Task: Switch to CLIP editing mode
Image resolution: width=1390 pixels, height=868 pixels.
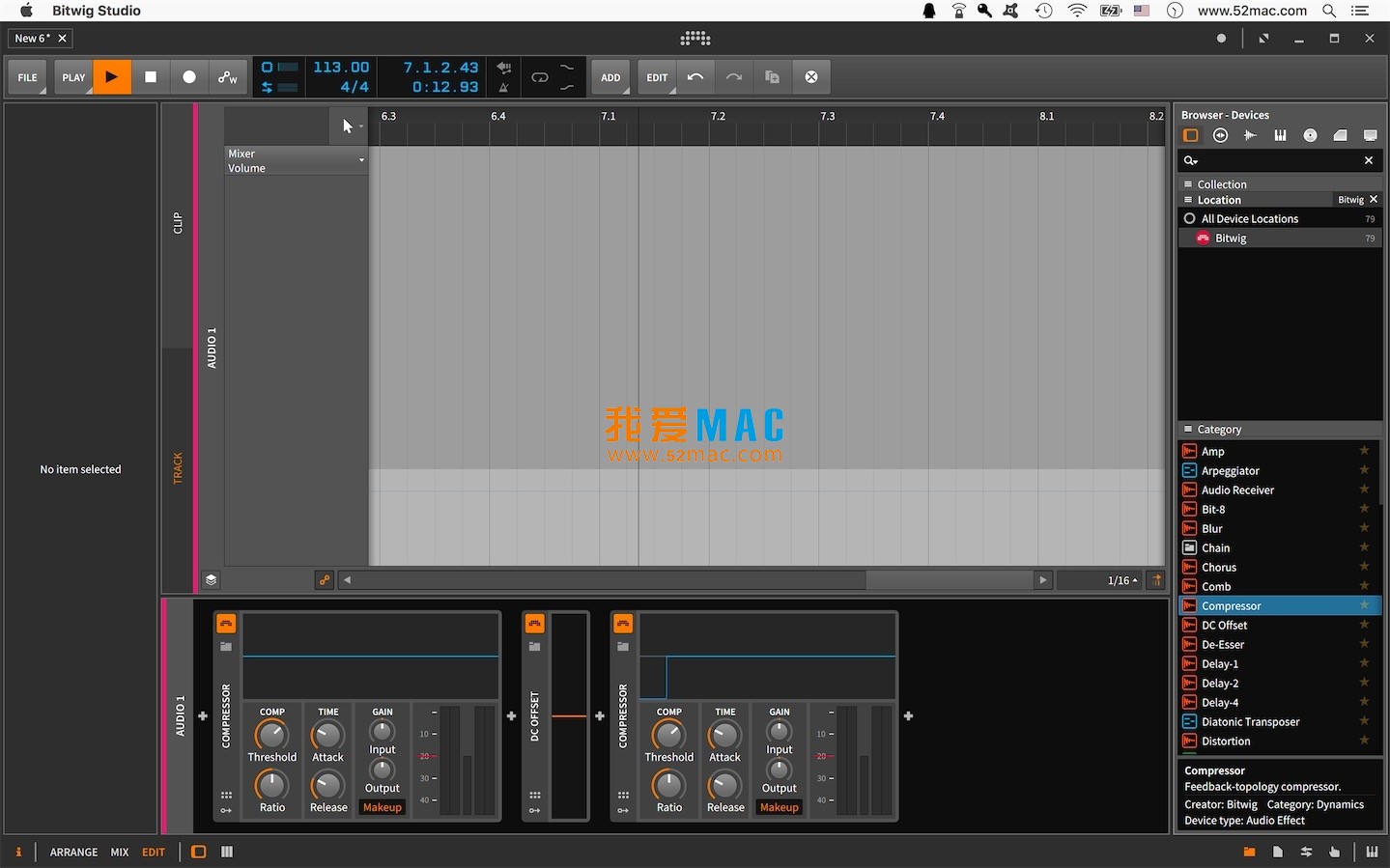Action: pyautogui.click(x=178, y=224)
